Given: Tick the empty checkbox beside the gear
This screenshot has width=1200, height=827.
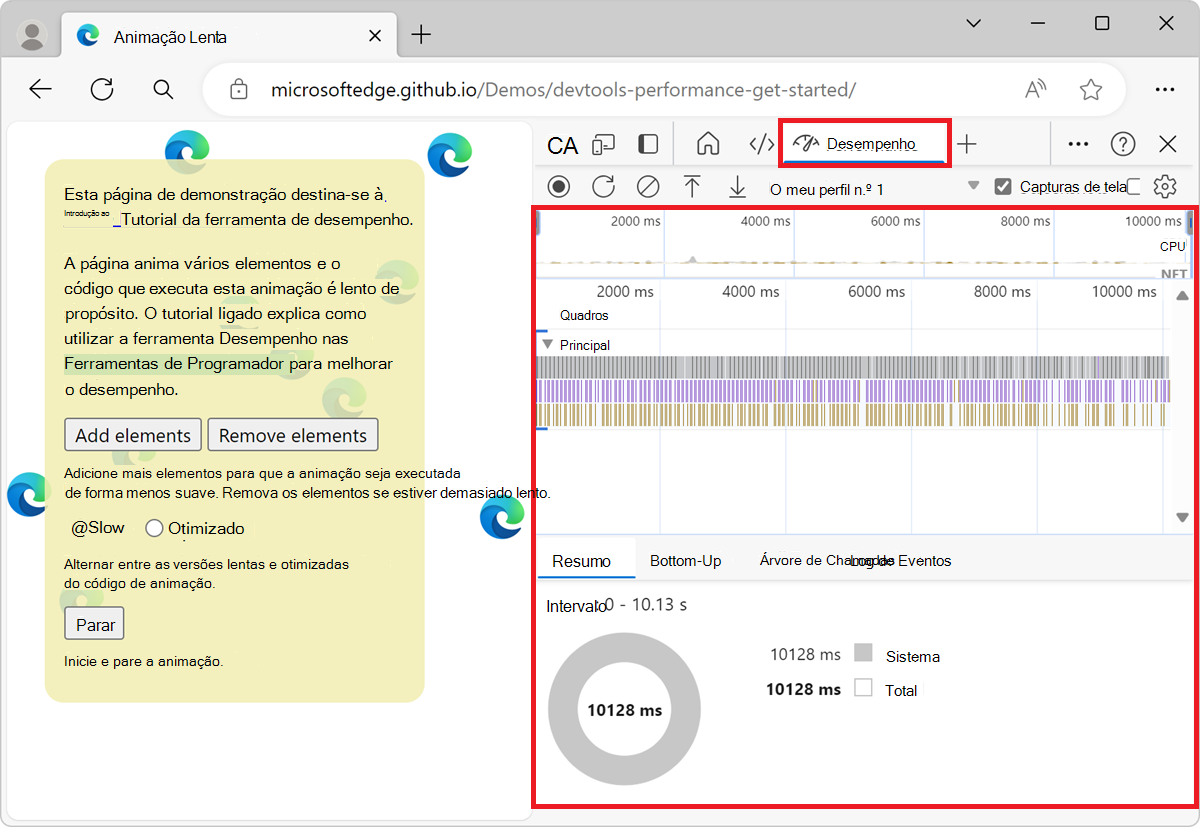Looking at the screenshot, I should (1134, 186).
